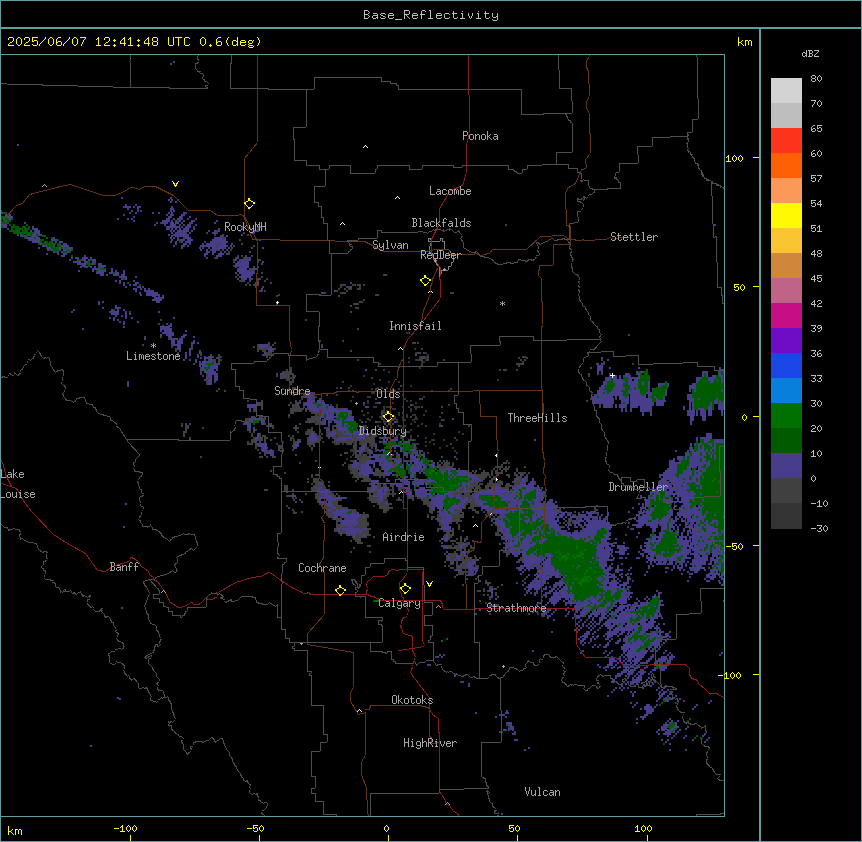Click the yellow diamond marker near RockyMH

(250, 204)
